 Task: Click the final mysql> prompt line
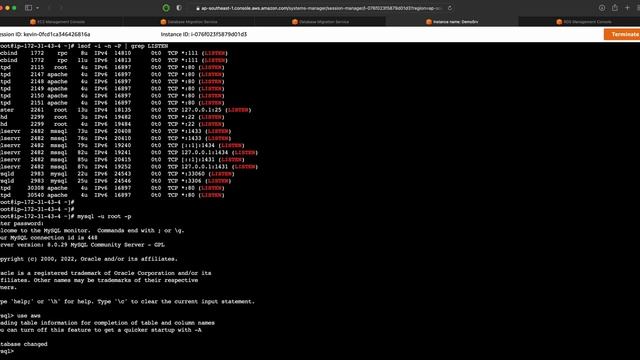7,351
